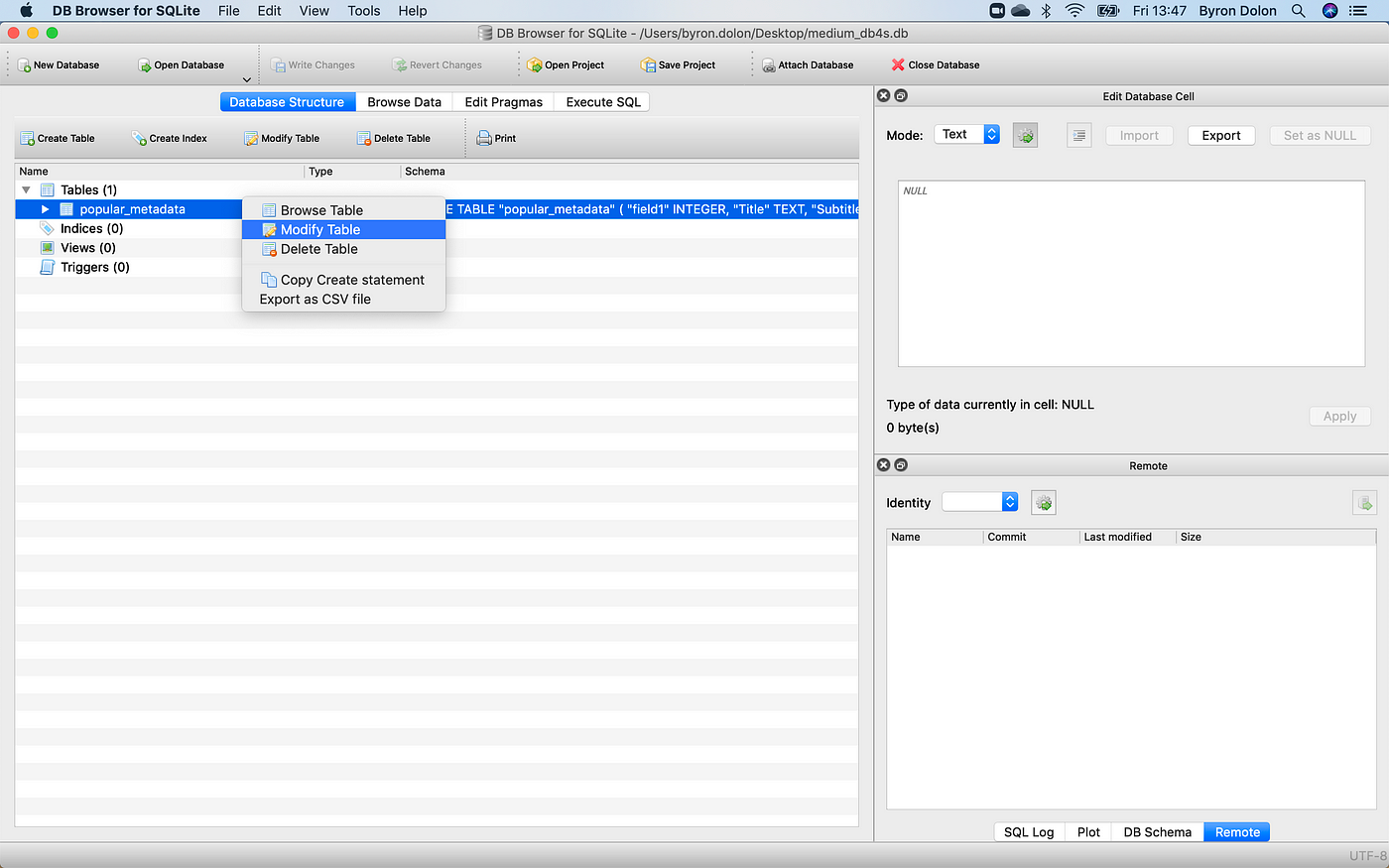The image size is (1389, 868).
Task: Expand the popular_metadata table row
Action: [45, 209]
